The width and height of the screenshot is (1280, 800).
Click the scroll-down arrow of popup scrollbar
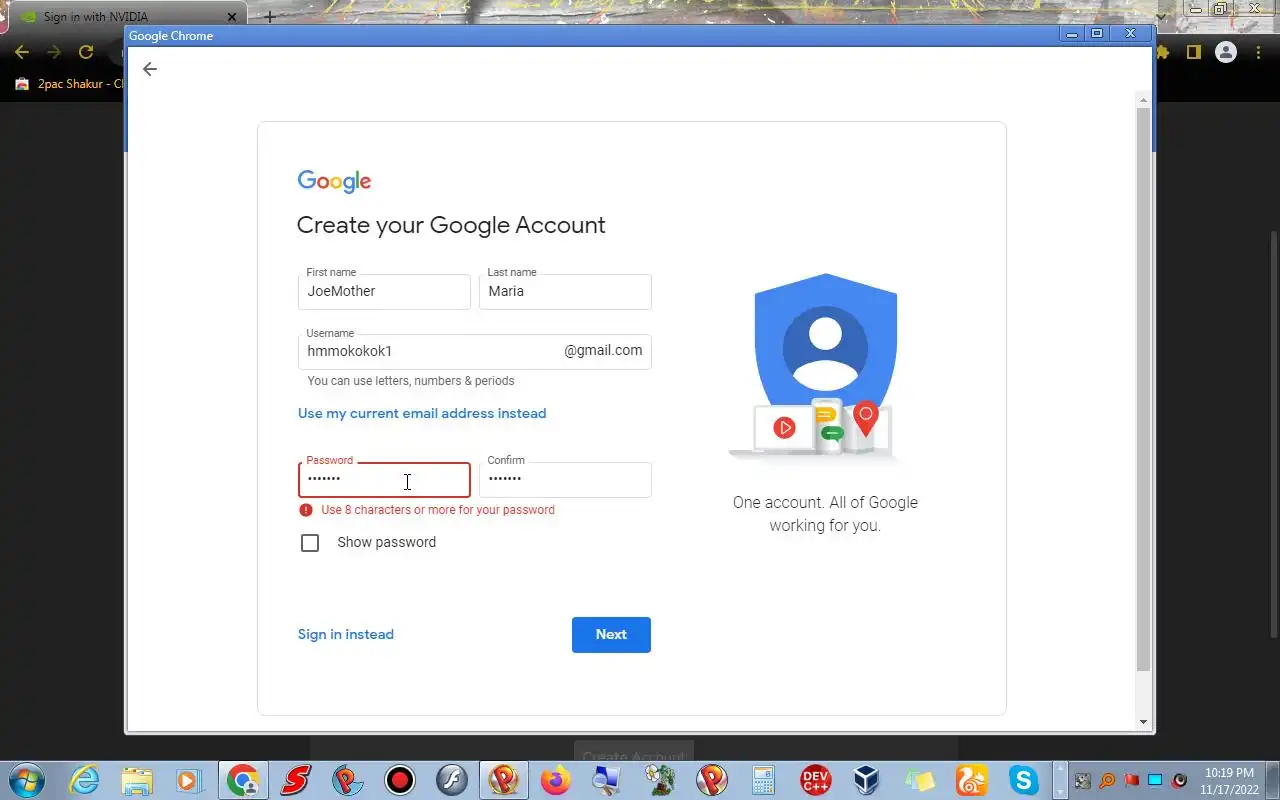[x=1143, y=722]
